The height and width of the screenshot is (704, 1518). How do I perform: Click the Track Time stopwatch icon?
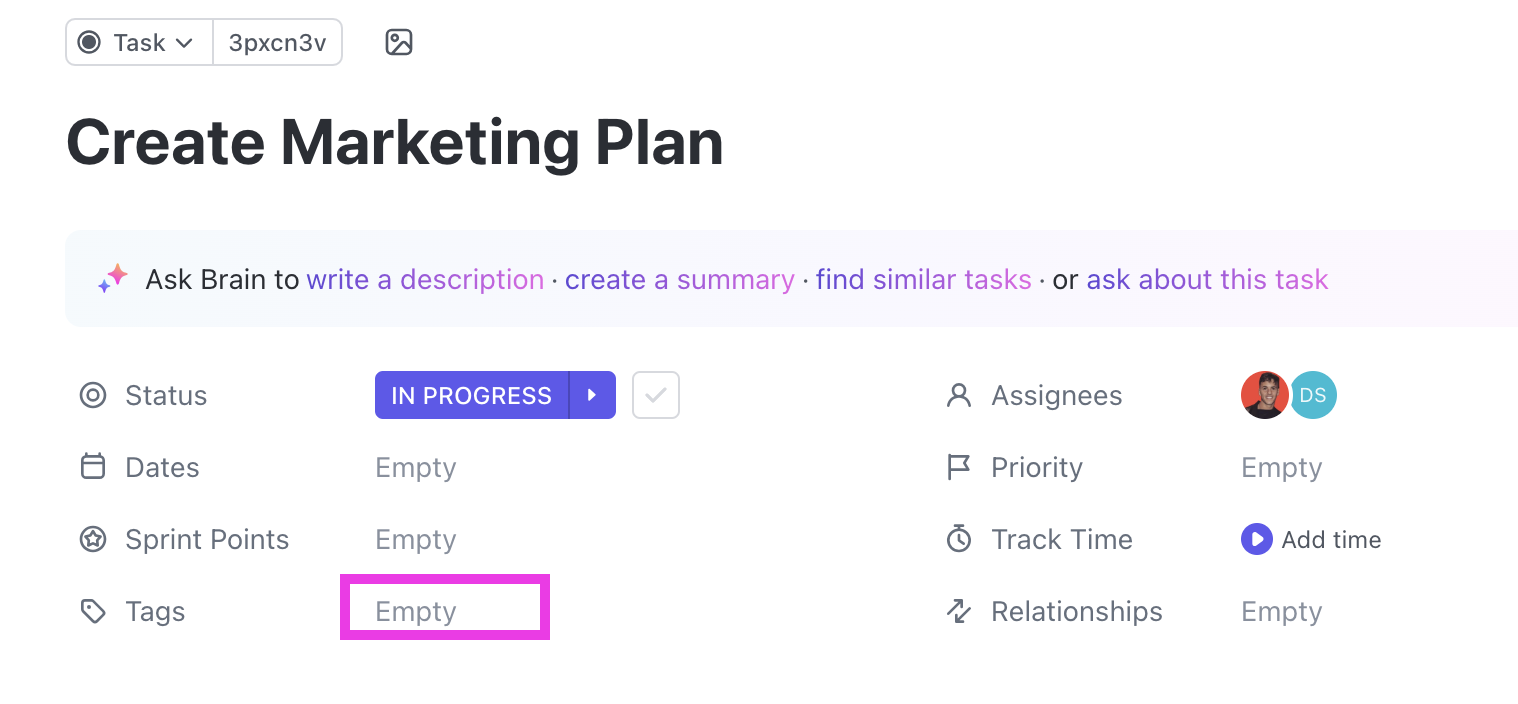click(959, 540)
